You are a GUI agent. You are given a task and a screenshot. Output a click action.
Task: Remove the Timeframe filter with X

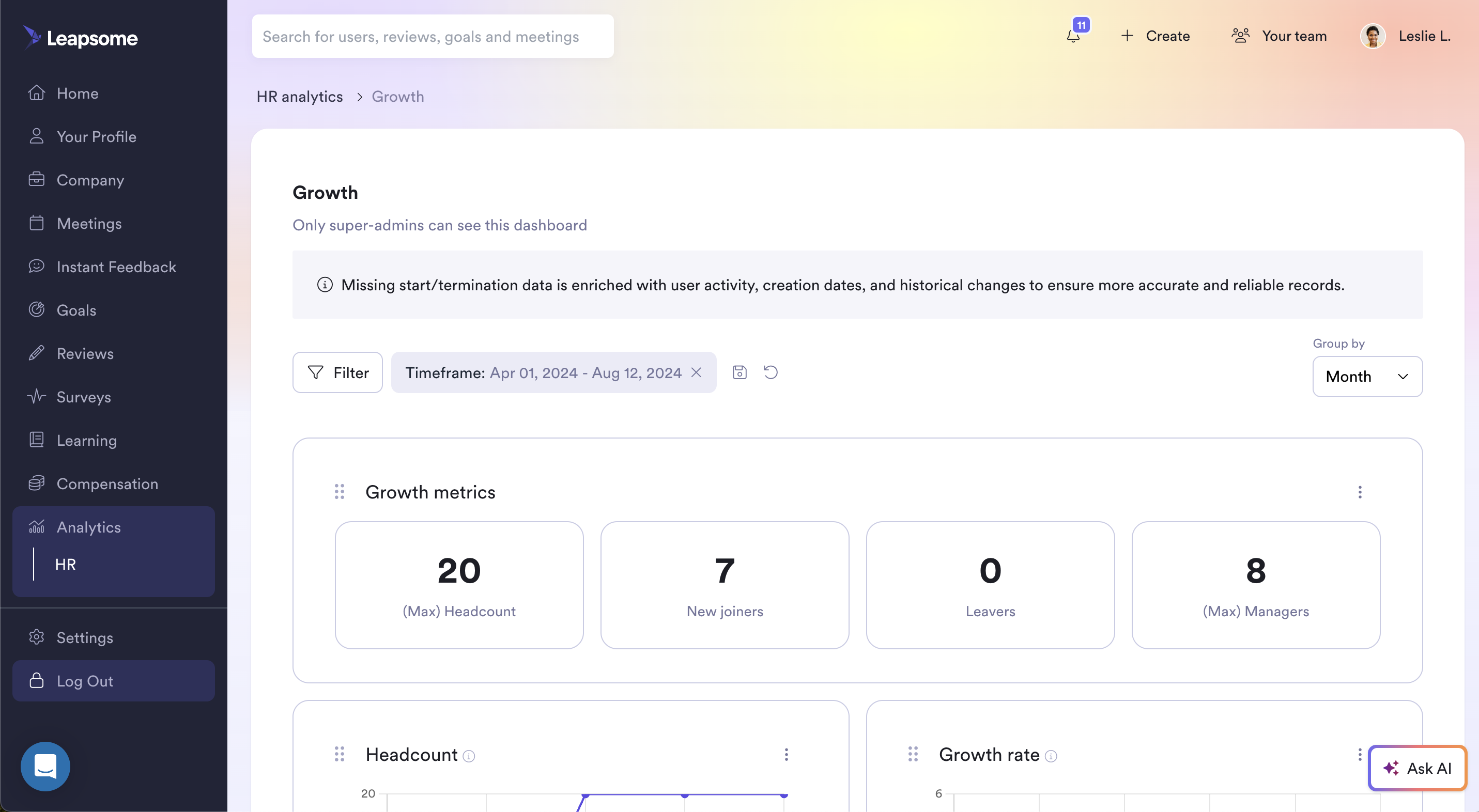[x=696, y=372]
